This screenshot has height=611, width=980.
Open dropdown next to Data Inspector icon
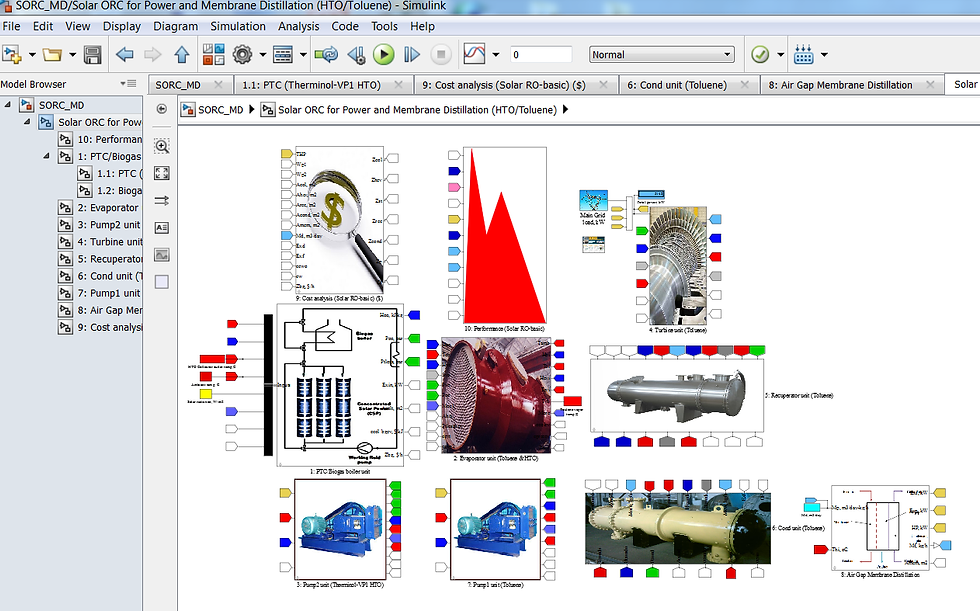[496, 55]
